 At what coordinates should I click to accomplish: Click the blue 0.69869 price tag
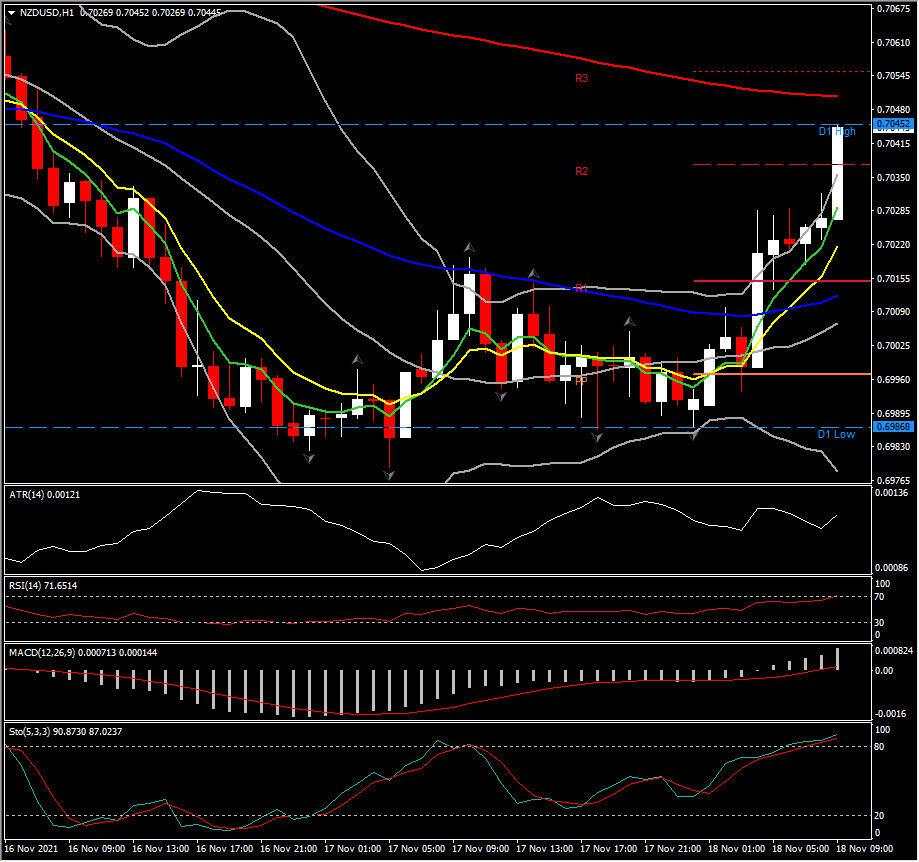pos(893,427)
